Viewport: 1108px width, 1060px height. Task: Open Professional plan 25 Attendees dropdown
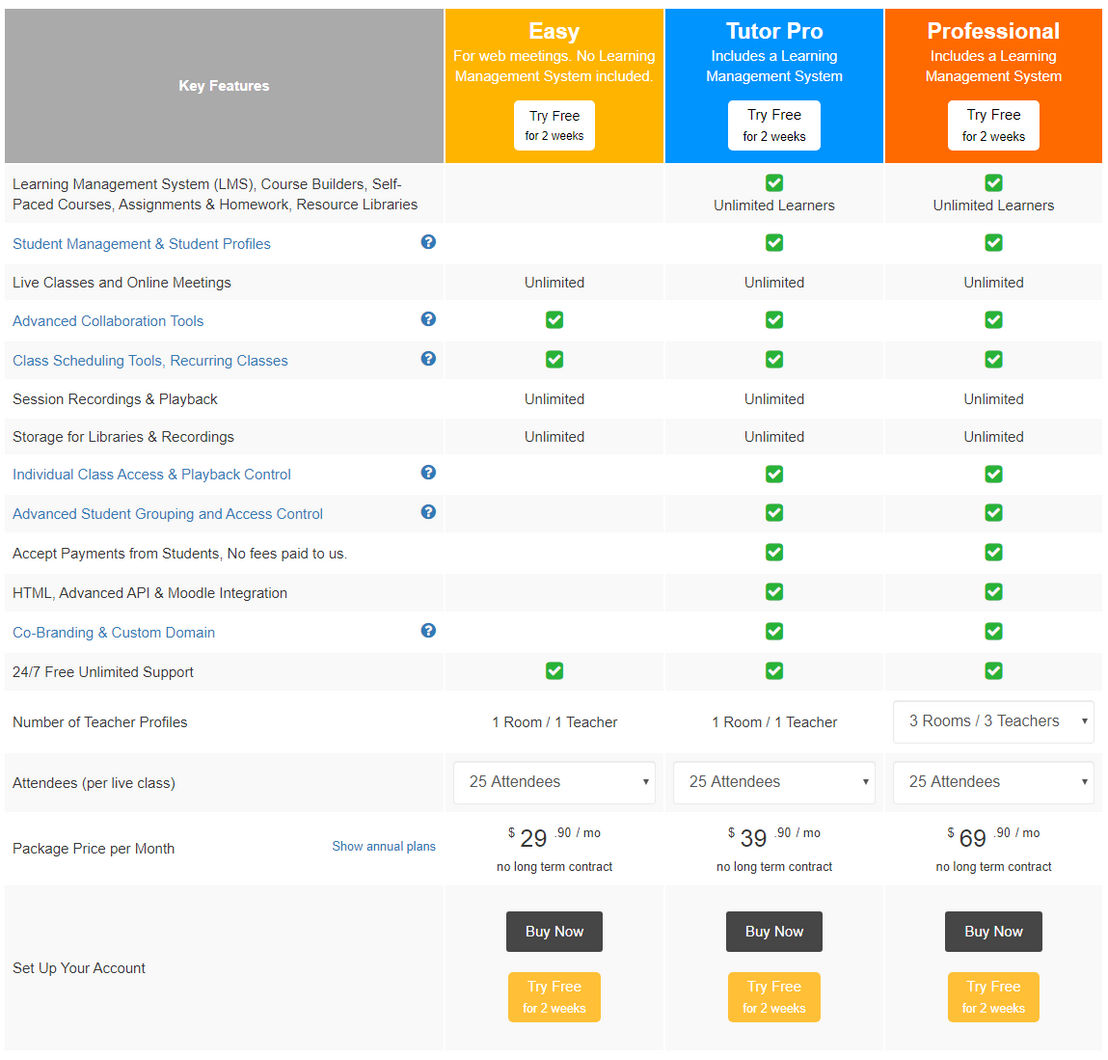994,782
